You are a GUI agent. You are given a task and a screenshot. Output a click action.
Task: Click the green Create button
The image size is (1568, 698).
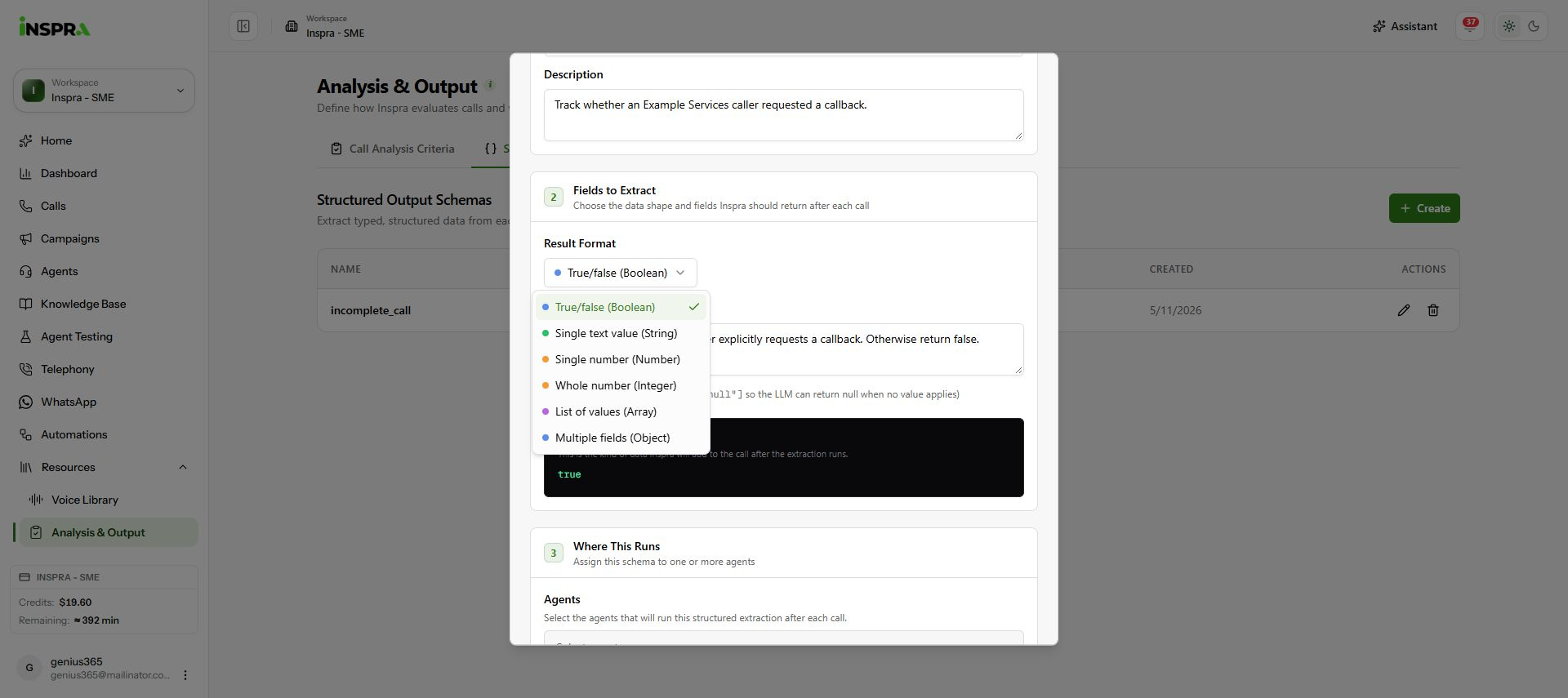pyautogui.click(x=1424, y=208)
